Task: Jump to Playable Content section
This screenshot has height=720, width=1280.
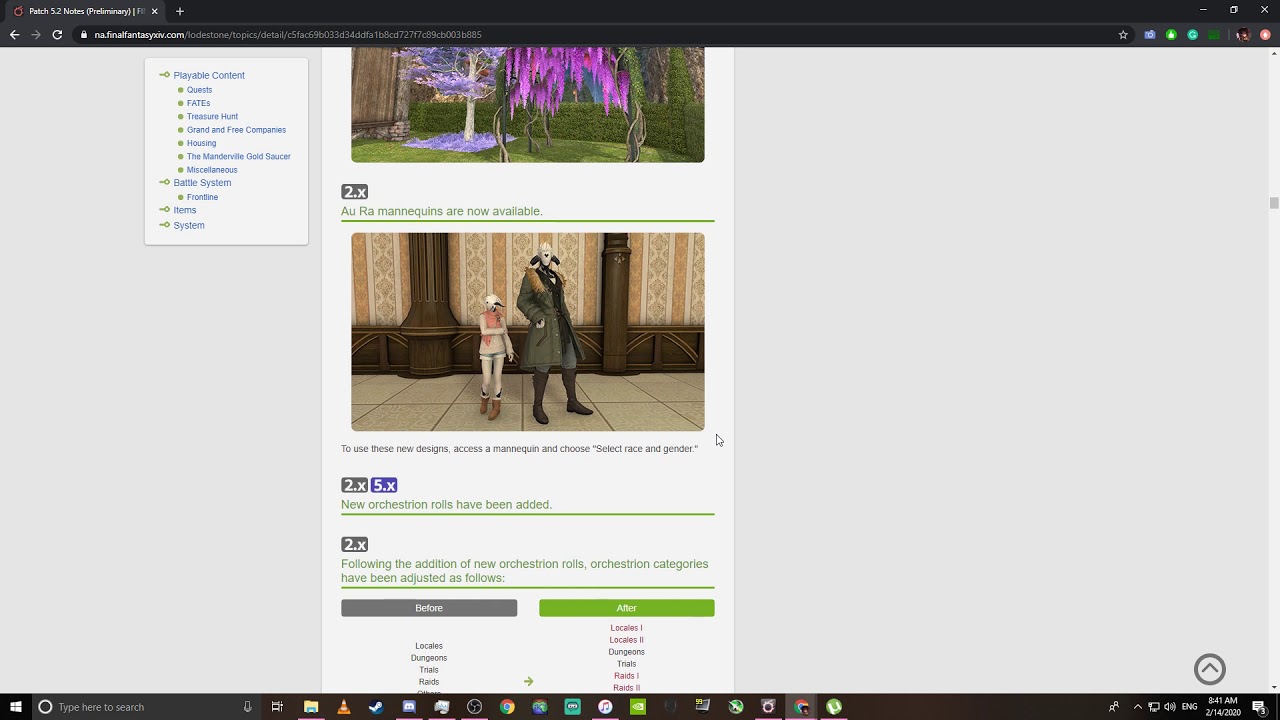Action: point(209,75)
